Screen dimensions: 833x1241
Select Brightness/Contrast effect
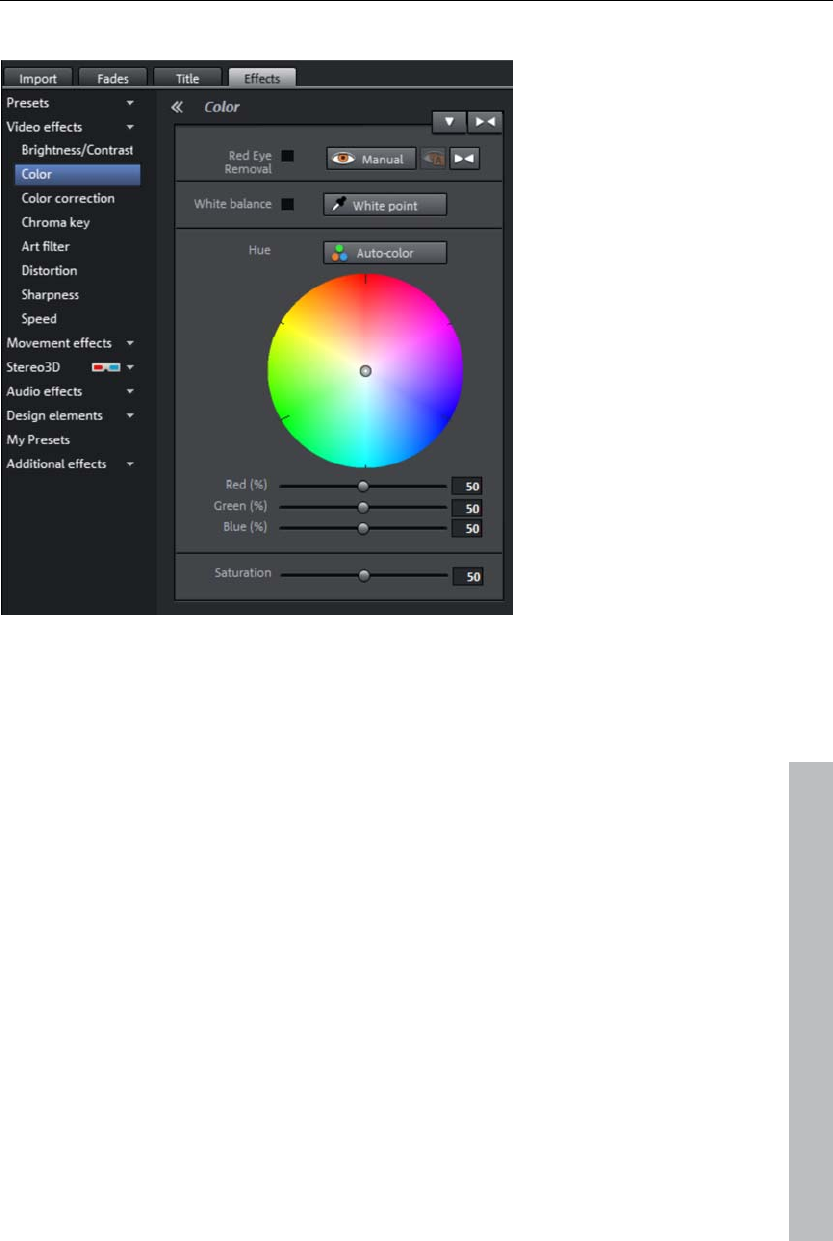(77, 150)
